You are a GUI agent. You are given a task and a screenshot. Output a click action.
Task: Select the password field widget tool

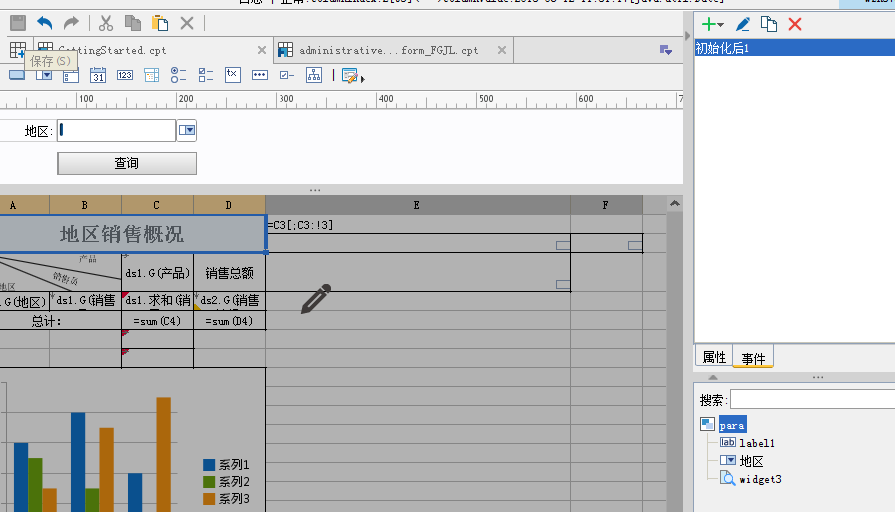click(260, 75)
